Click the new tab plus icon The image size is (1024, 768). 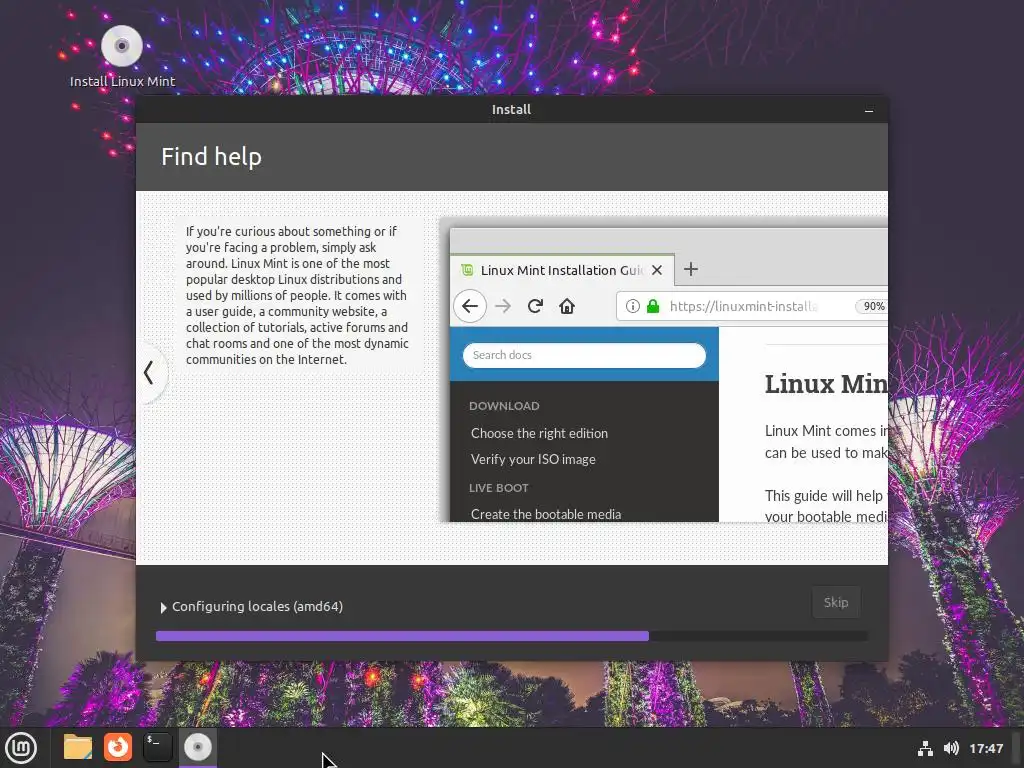click(x=690, y=269)
